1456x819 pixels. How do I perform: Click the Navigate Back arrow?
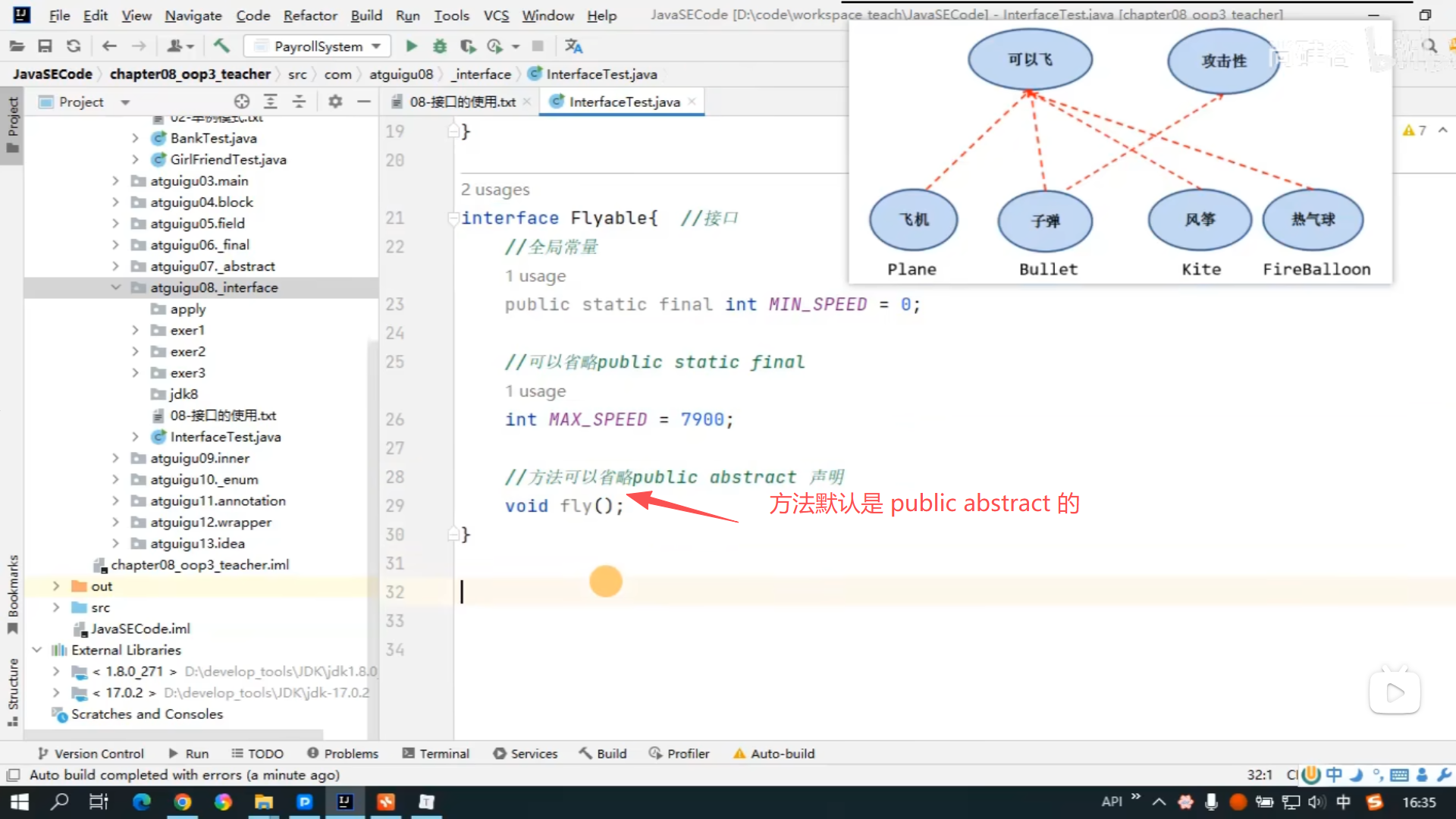pos(109,46)
